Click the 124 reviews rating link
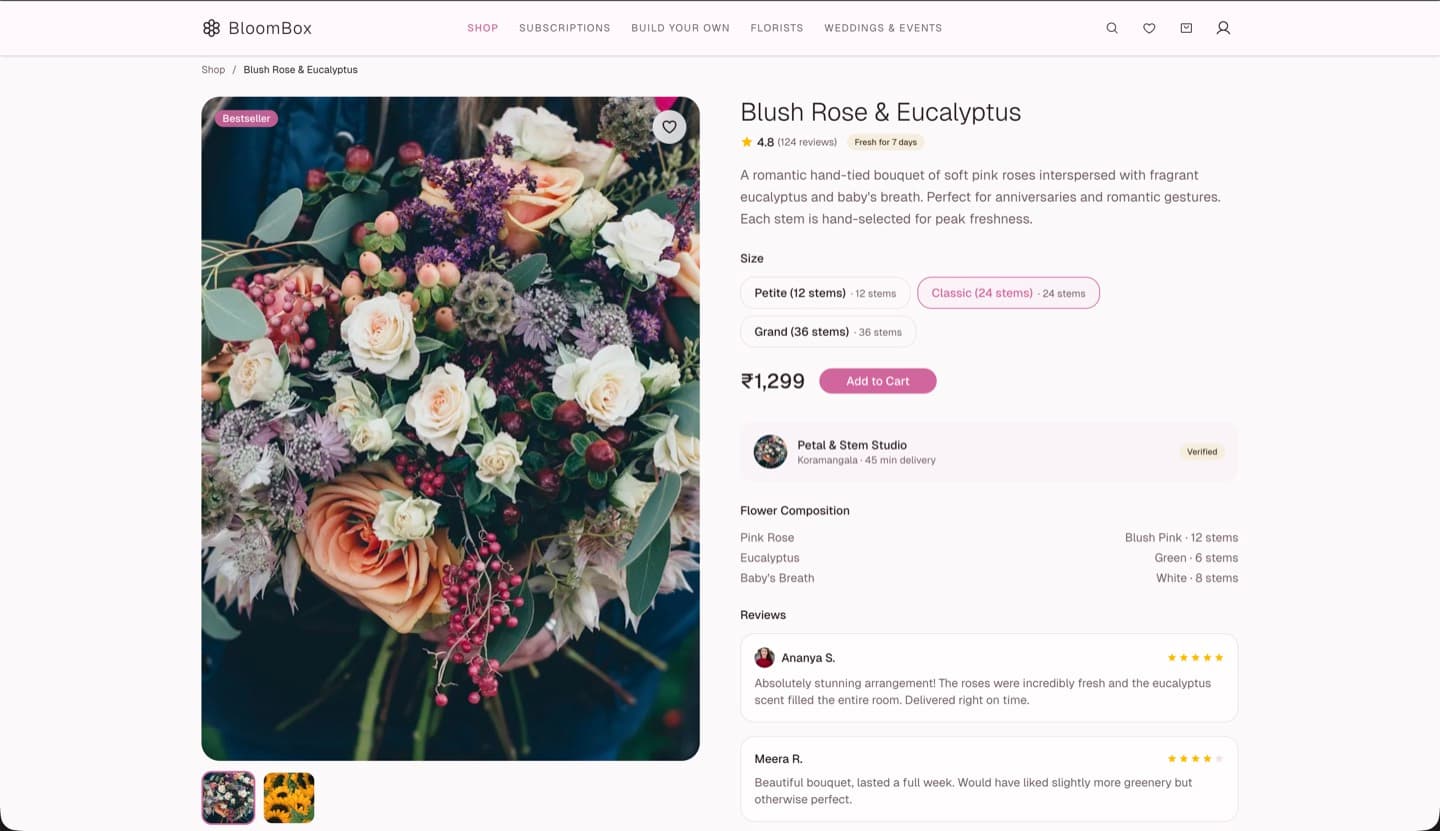The height and width of the screenshot is (831, 1440). pyautogui.click(x=807, y=142)
